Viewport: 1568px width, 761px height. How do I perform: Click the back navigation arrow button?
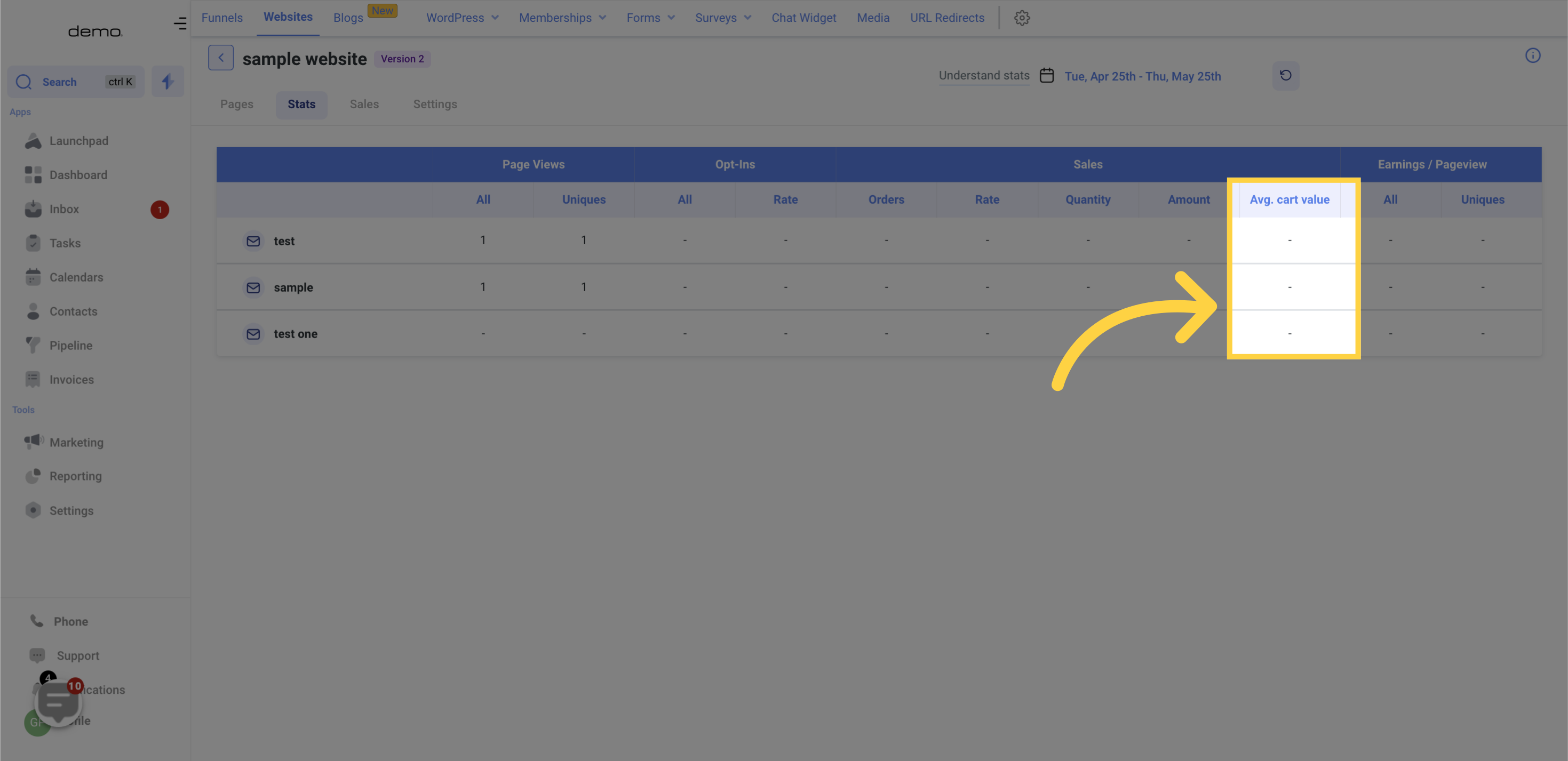[x=221, y=58]
